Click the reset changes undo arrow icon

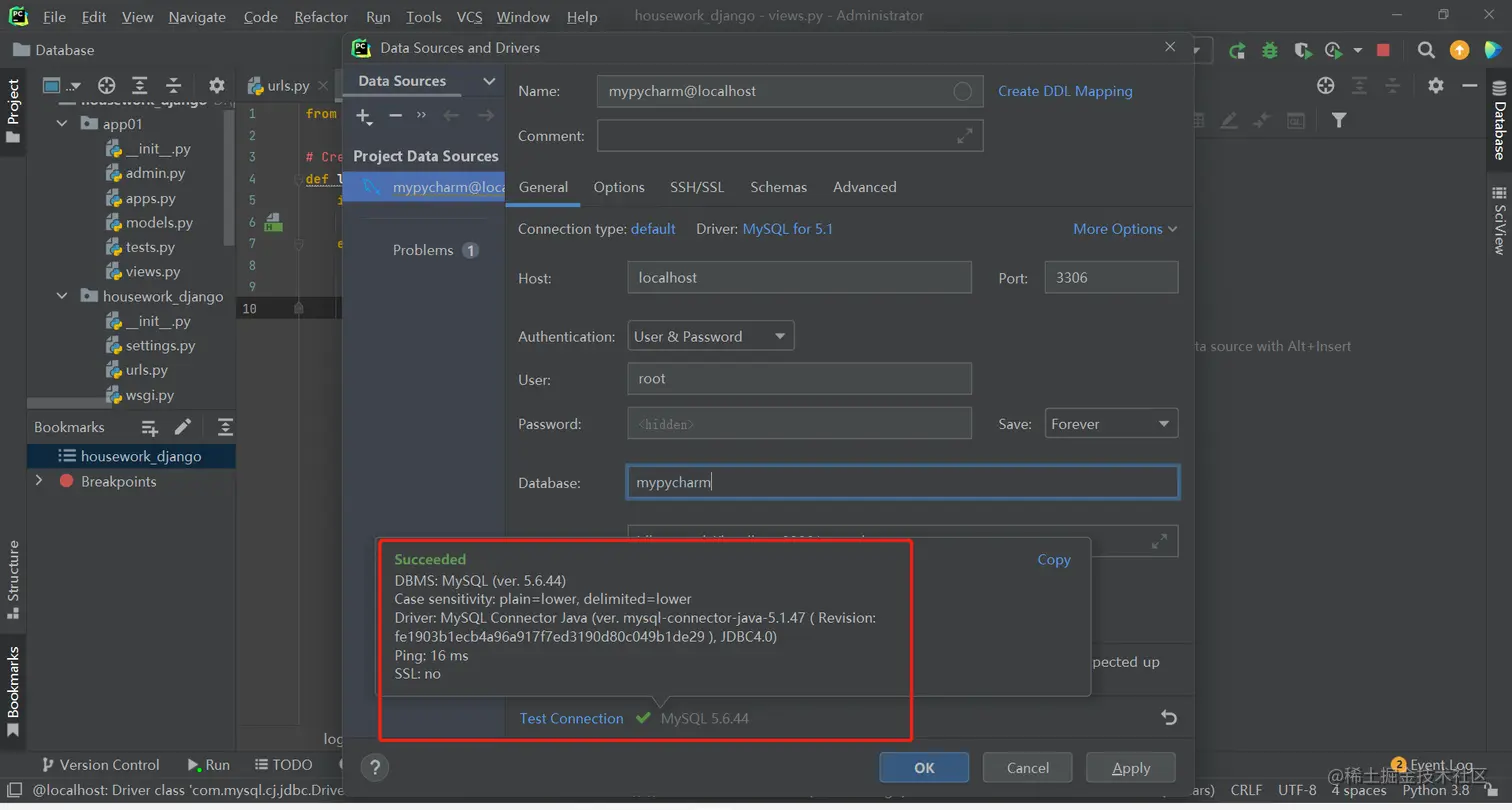(x=1168, y=717)
